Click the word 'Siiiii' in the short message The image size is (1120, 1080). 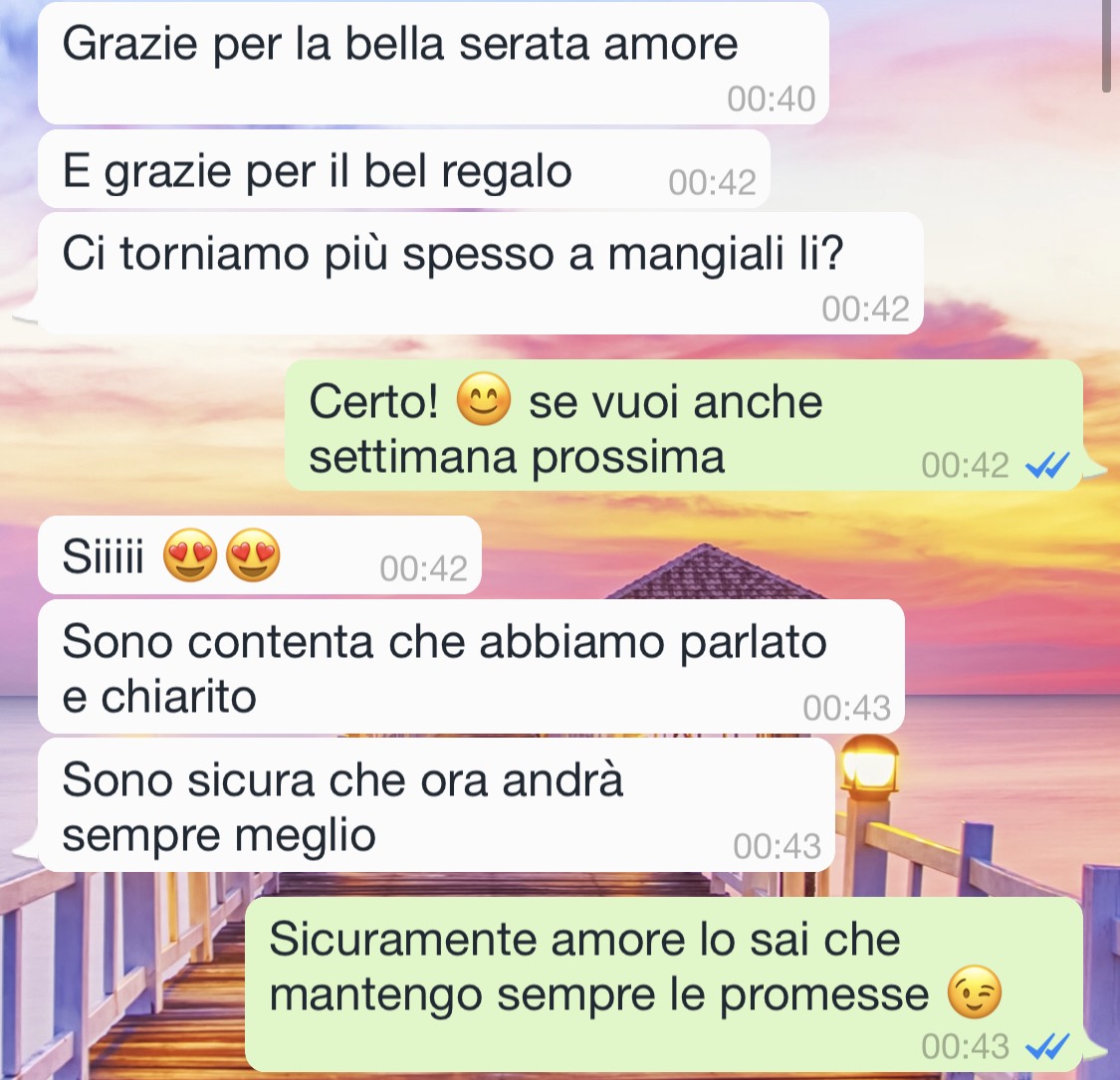click(x=103, y=555)
